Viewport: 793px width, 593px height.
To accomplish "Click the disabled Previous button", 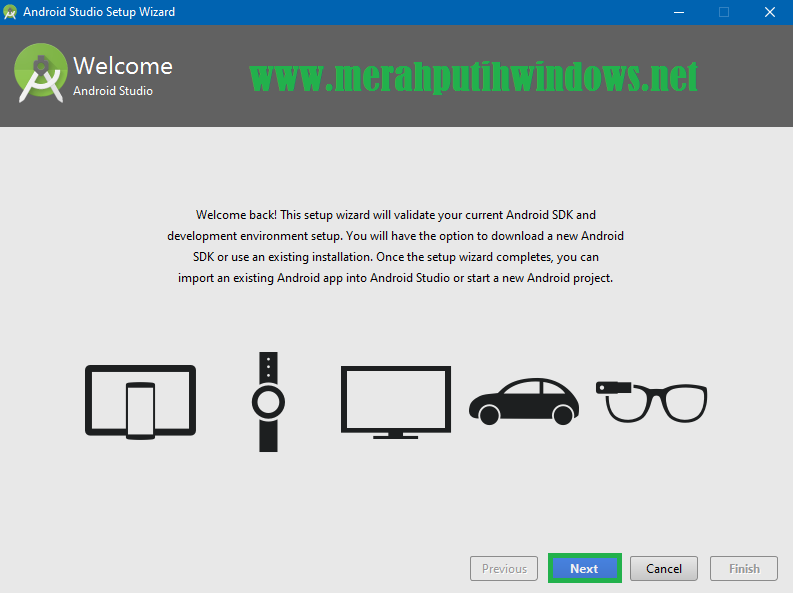I will pyautogui.click(x=504, y=568).
